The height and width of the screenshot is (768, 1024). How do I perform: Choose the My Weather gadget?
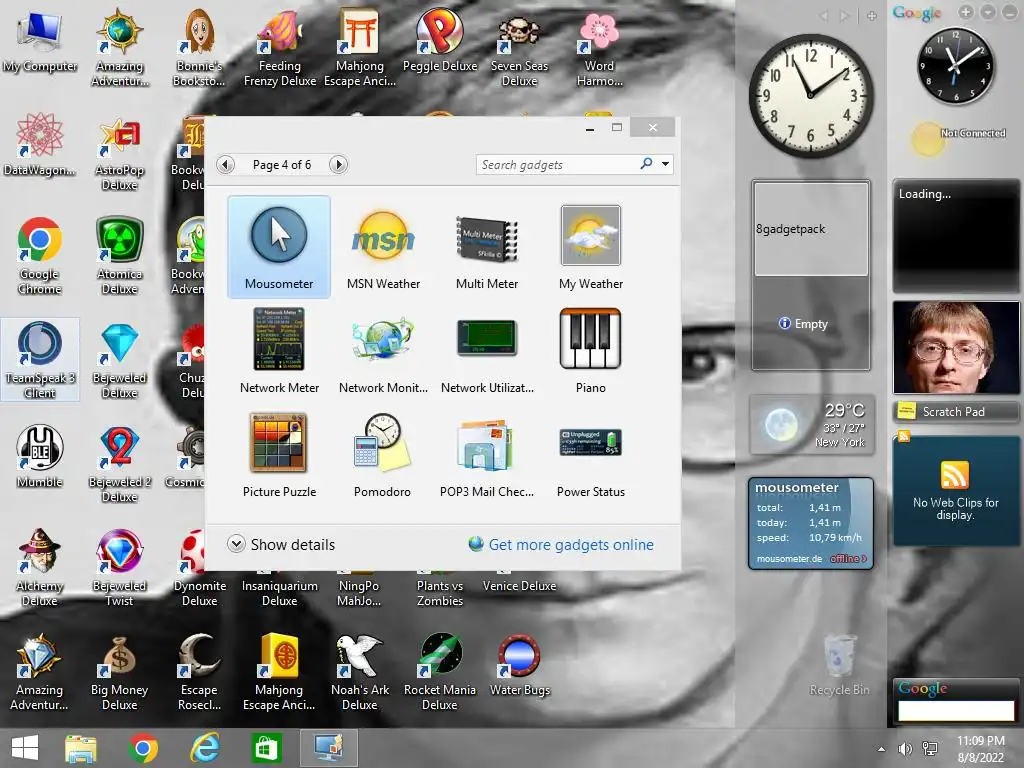(591, 247)
